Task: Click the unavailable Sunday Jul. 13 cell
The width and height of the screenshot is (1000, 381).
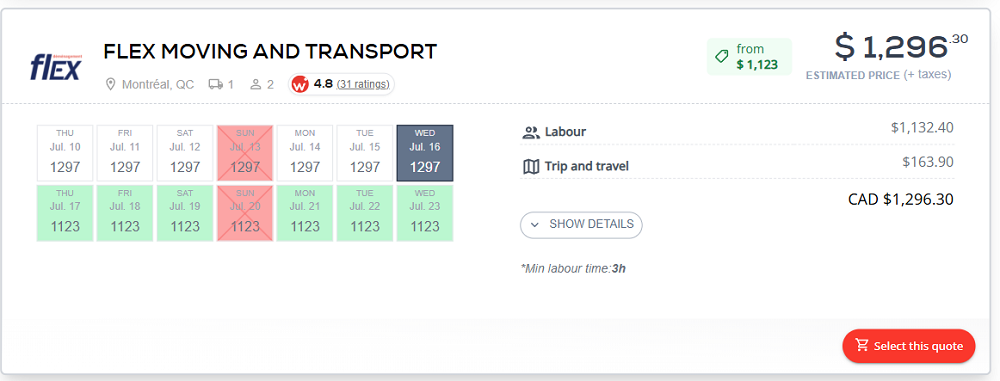Action: pyautogui.click(x=245, y=153)
